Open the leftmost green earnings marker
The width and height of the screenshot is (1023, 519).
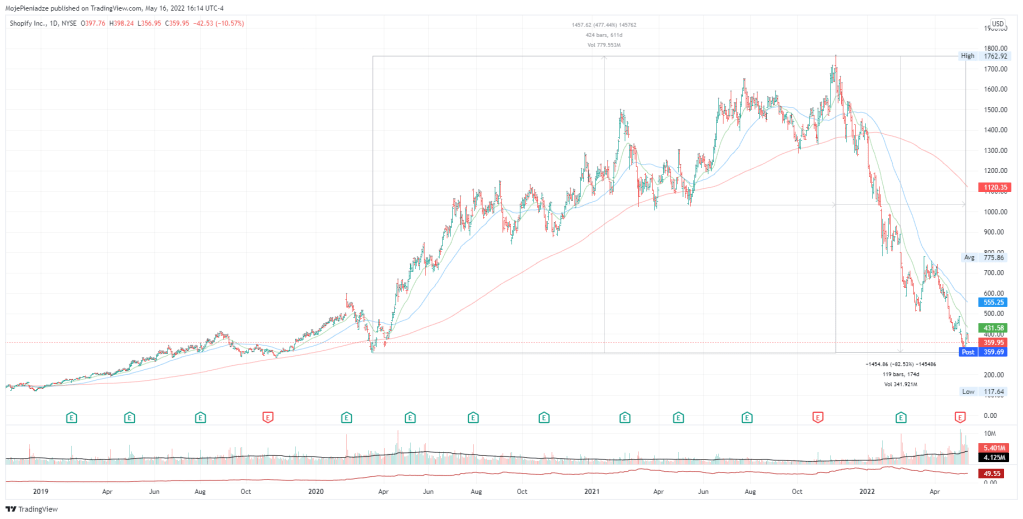pyautogui.click(x=72, y=415)
